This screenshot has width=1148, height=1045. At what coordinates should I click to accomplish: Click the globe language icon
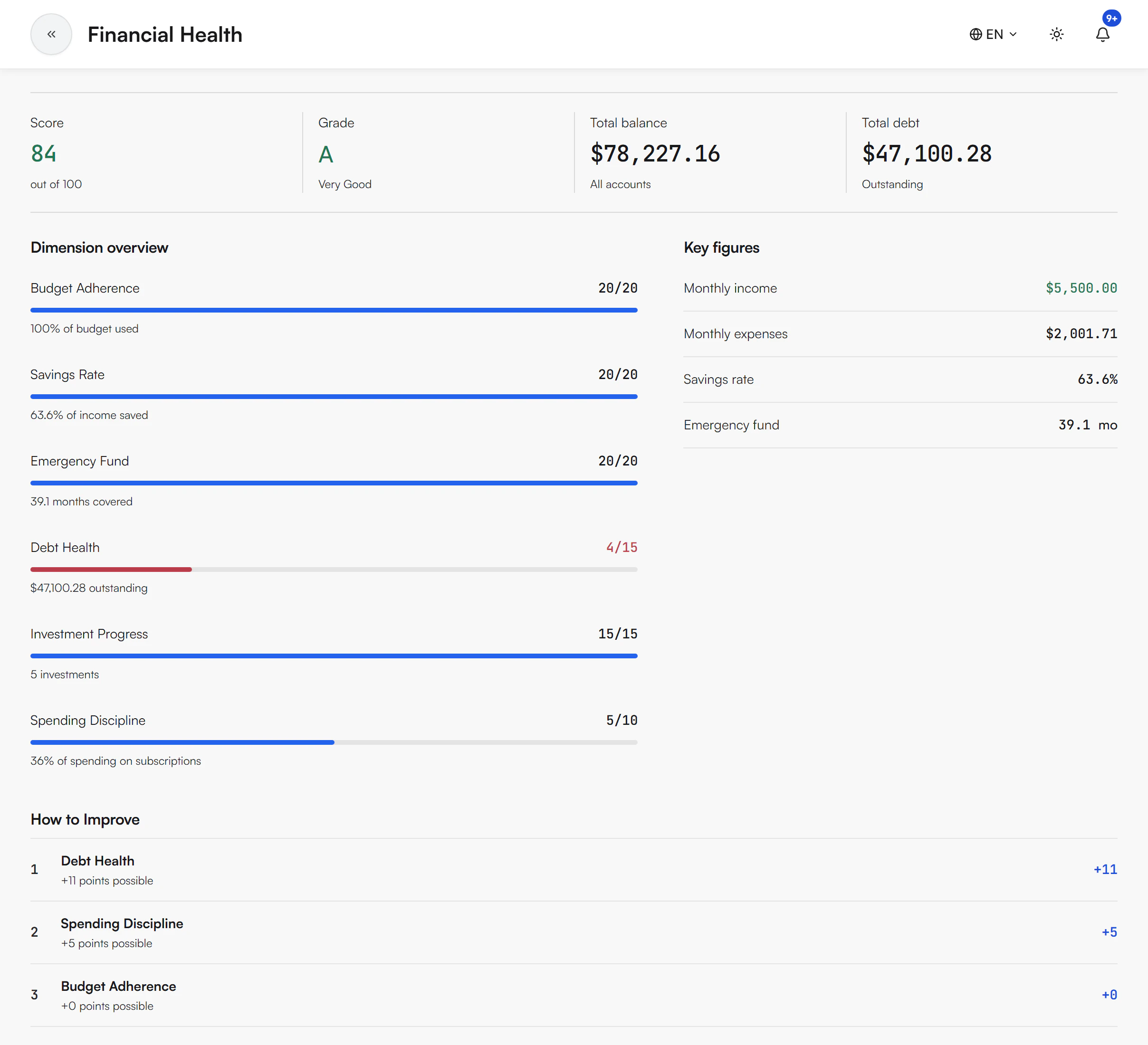point(976,34)
